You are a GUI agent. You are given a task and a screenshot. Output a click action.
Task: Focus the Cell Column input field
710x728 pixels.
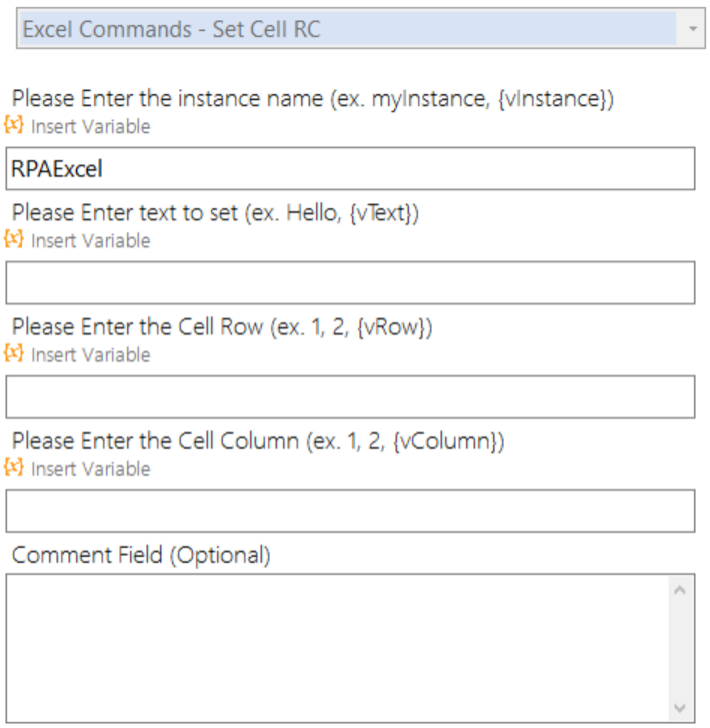coord(351,511)
